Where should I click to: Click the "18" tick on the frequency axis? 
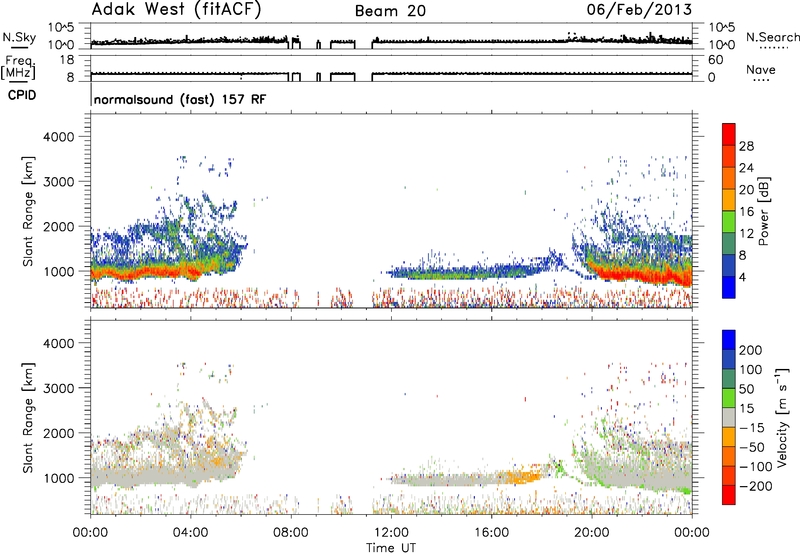coord(67,60)
